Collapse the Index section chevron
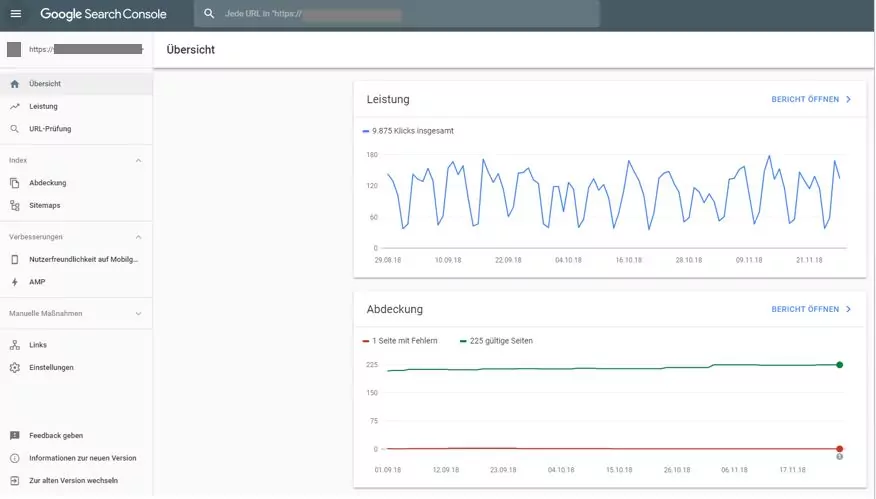This screenshot has width=876, height=499. tap(139, 160)
